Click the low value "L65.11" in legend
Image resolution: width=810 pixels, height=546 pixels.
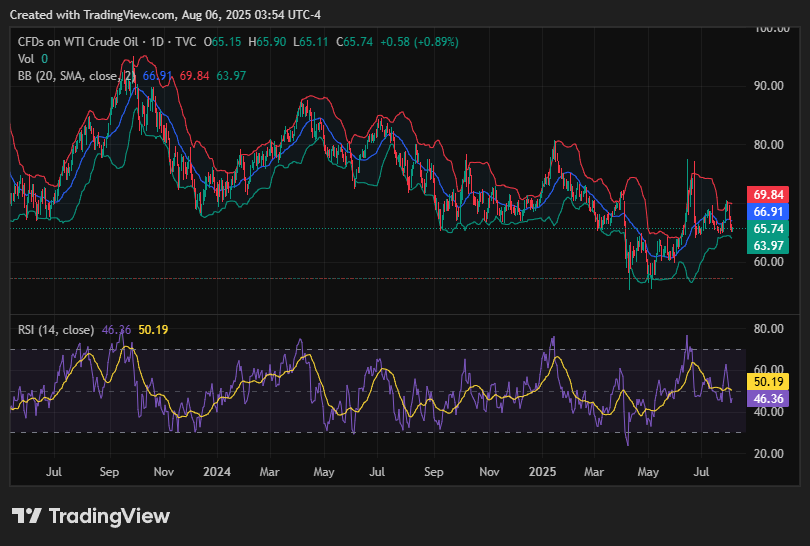310,42
